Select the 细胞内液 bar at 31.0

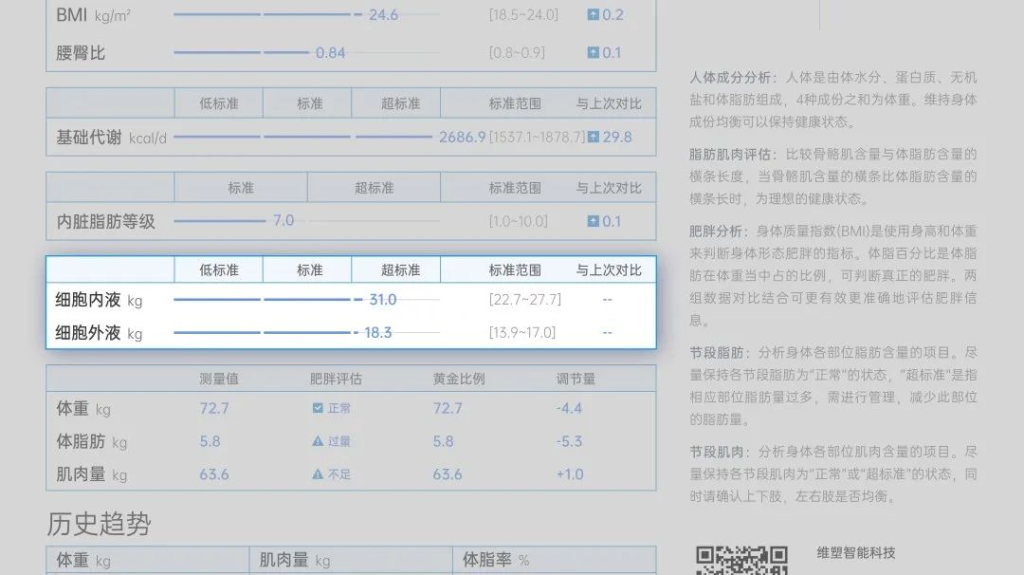click(x=270, y=300)
